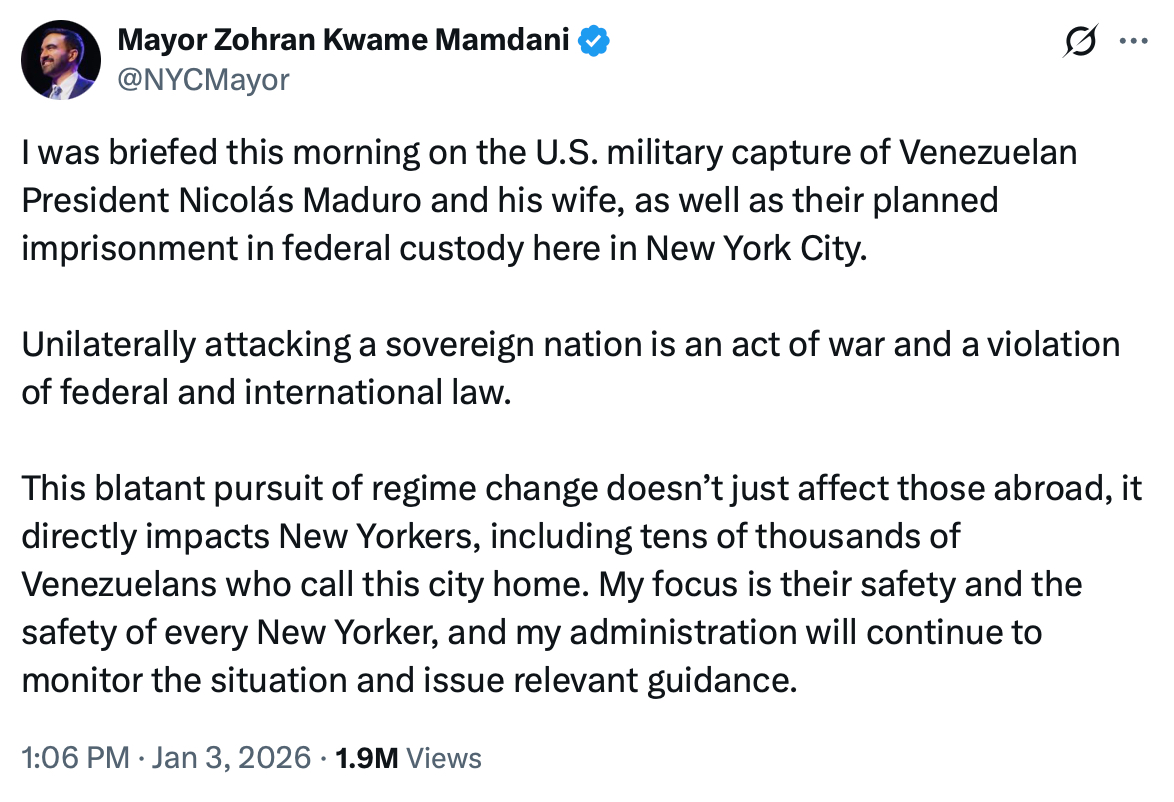Click the 1:06 PM timestamp
Screen dimensions: 1174x802
point(74,758)
